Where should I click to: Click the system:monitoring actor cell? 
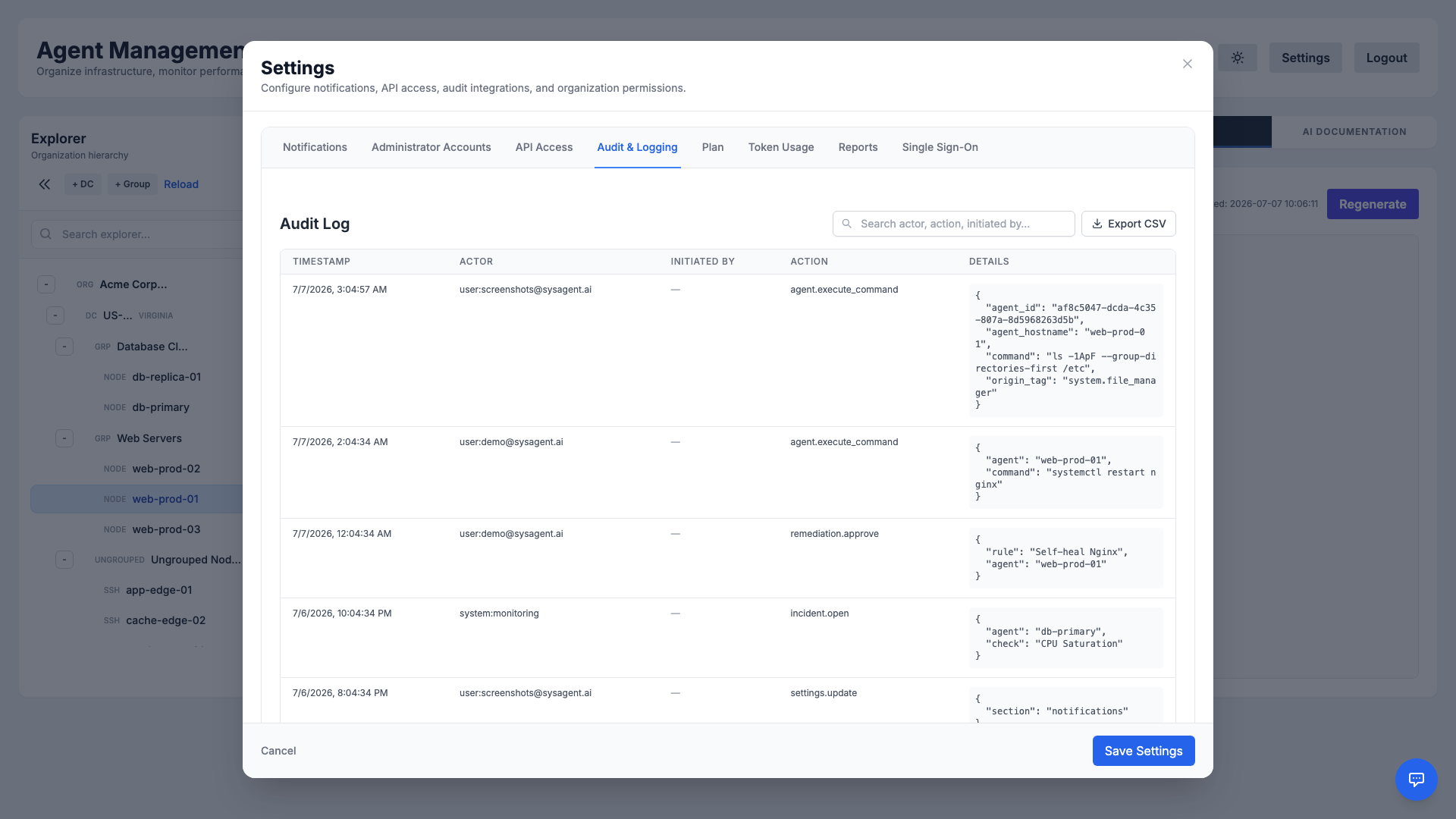point(499,613)
